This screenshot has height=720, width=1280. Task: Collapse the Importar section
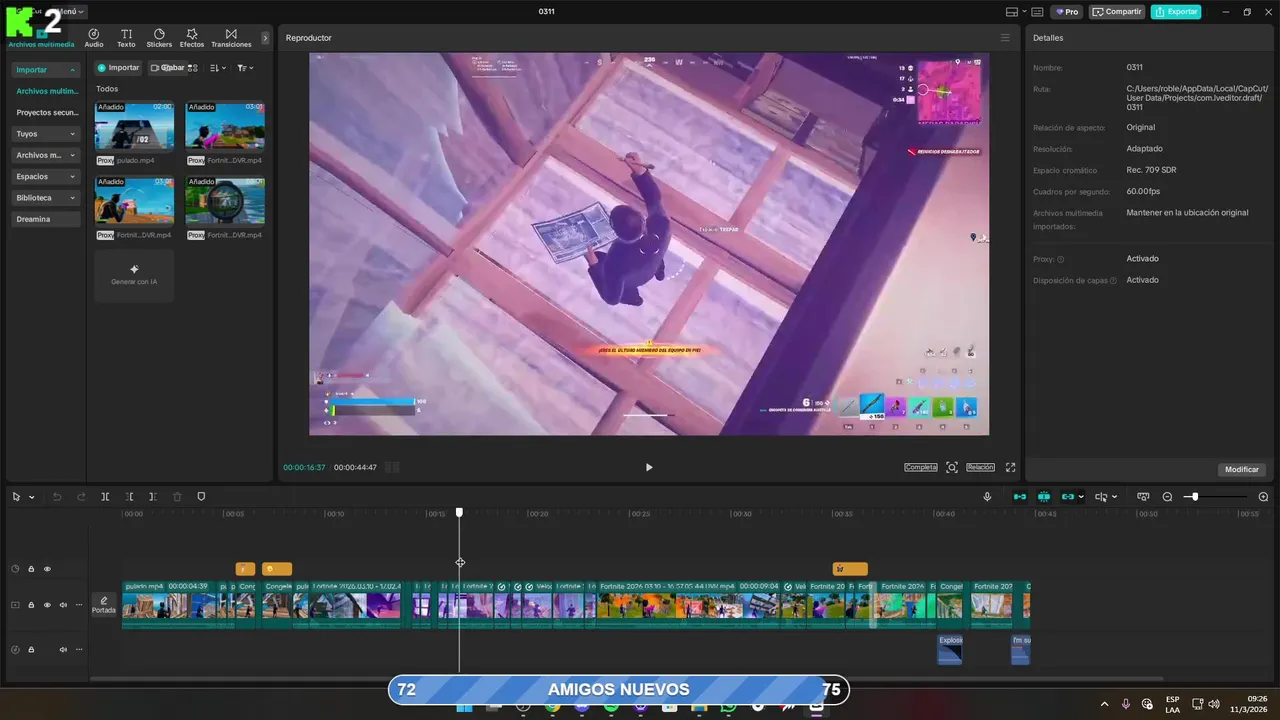(73, 70)
